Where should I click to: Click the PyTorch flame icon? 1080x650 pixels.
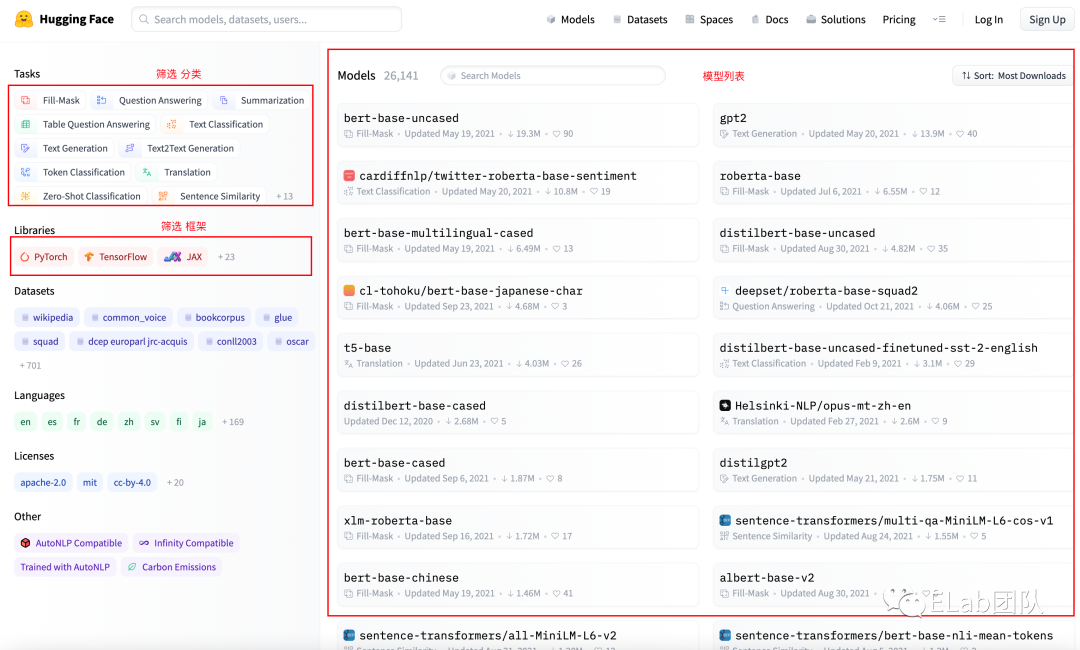pyautogui.click(x=25, y=257)
